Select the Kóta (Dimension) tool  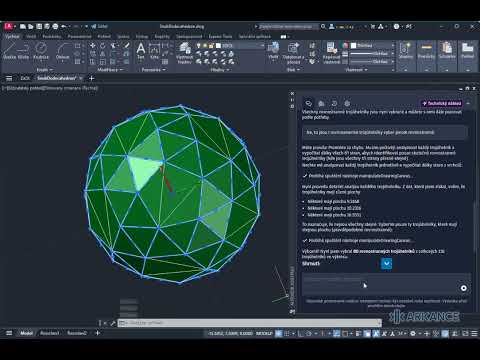pos(154,51)
